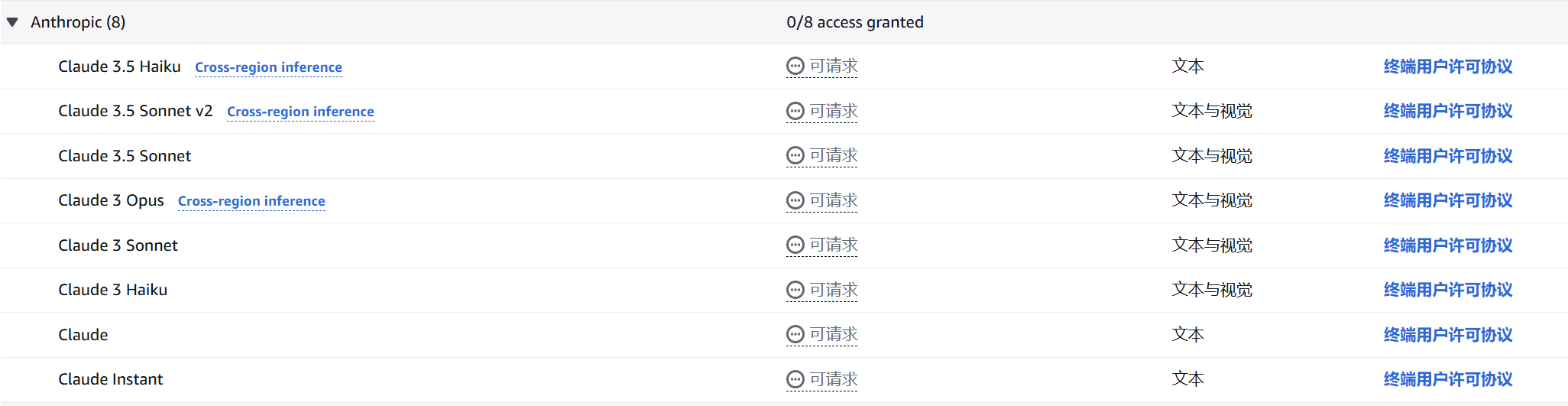
Task: Click the status icon in the Claude row
Action: [795, 335]
